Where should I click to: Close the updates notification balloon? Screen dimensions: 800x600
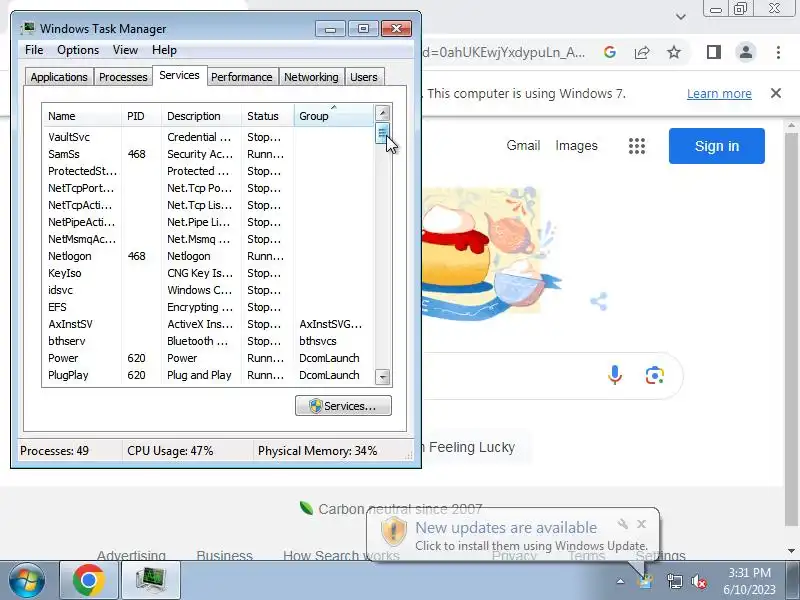[641, 524]
